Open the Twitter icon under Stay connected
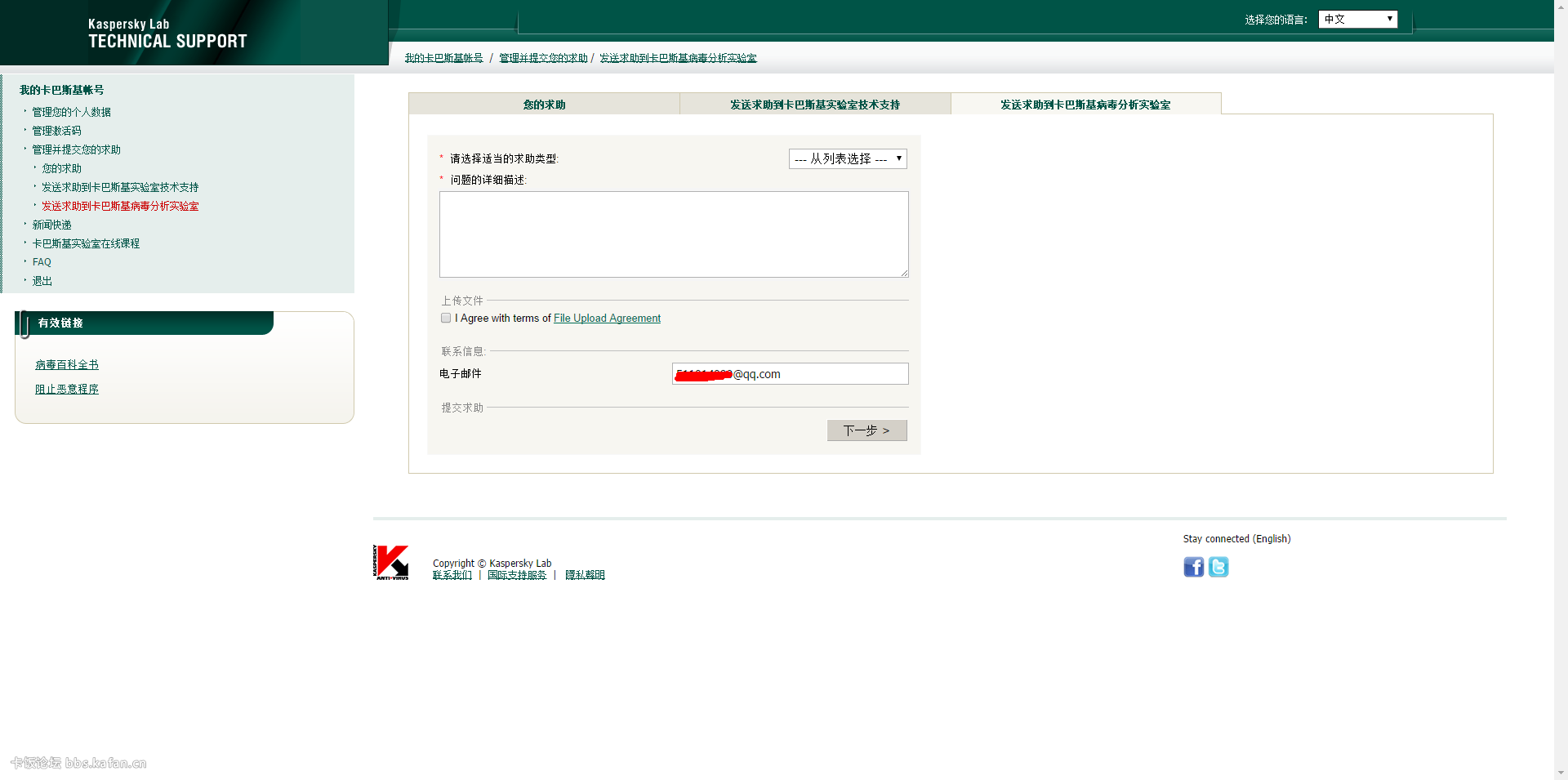Screen dimensions: 1568x780 pos(1218,567)
